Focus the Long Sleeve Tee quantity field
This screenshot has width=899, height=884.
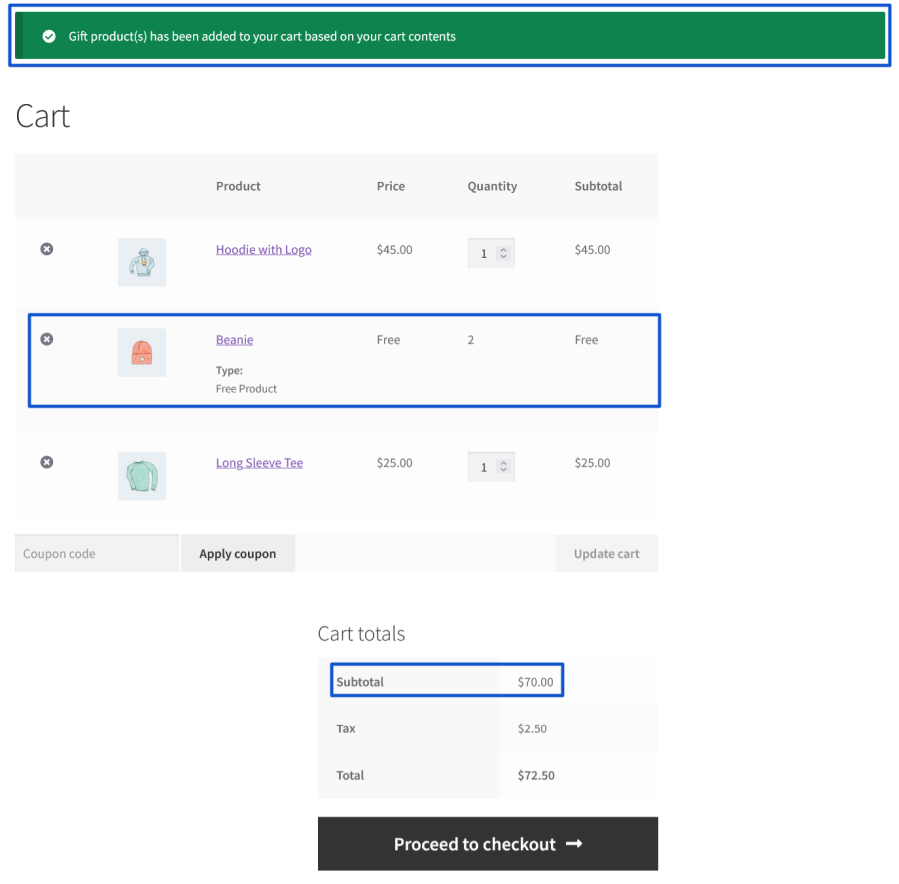tap(484, 467)
